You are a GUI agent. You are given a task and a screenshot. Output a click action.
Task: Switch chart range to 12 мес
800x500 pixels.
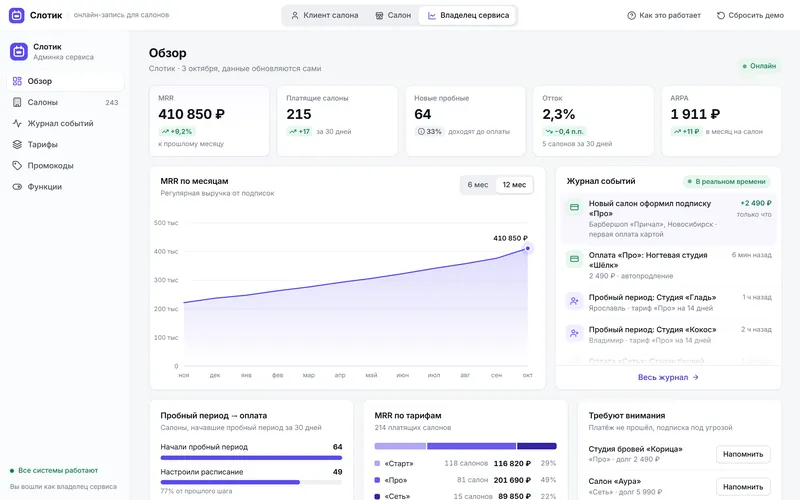514,185
